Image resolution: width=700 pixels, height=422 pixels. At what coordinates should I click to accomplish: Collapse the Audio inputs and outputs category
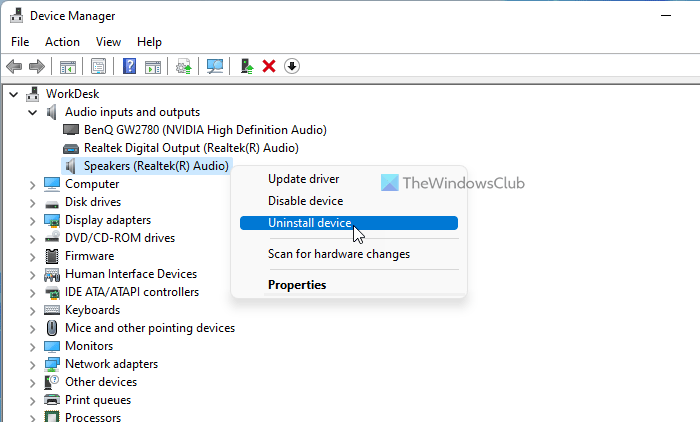[32, 112]
